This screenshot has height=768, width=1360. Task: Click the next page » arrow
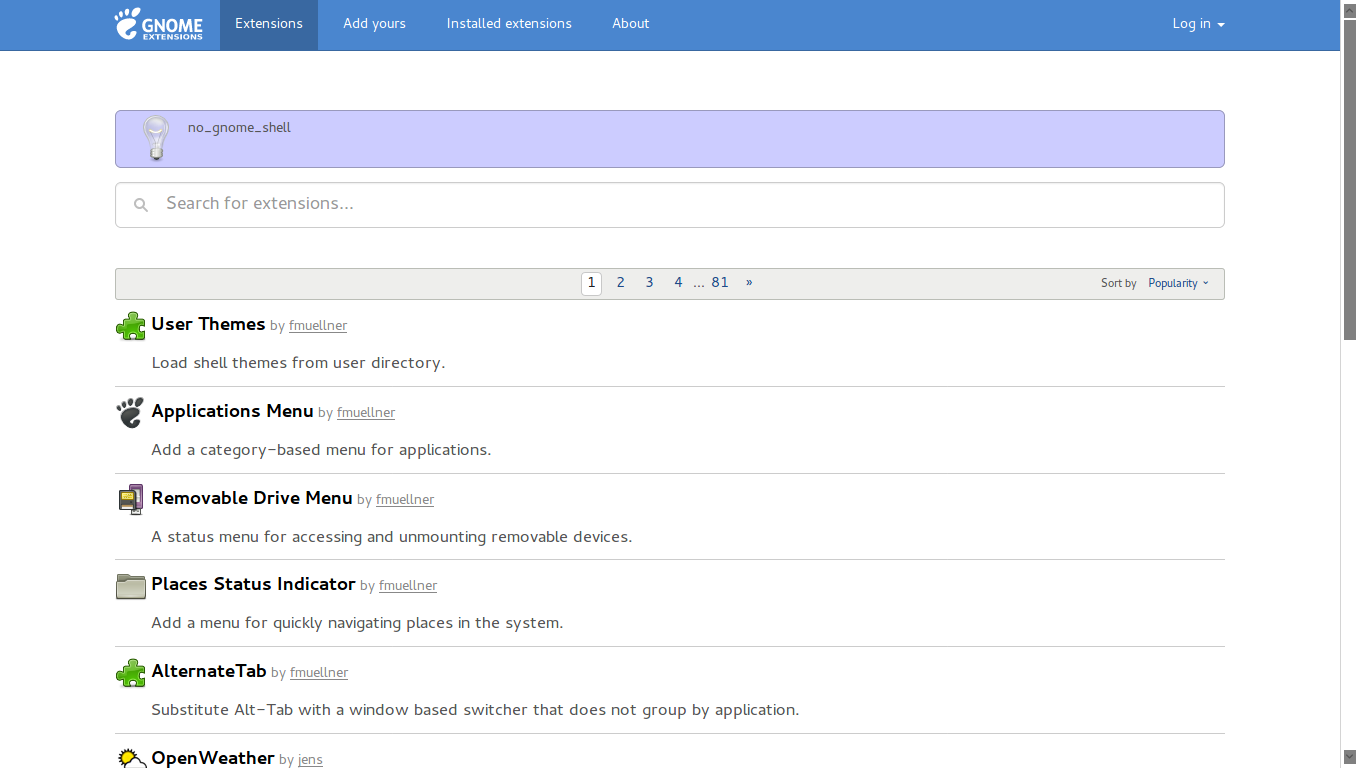coord(749,283)
